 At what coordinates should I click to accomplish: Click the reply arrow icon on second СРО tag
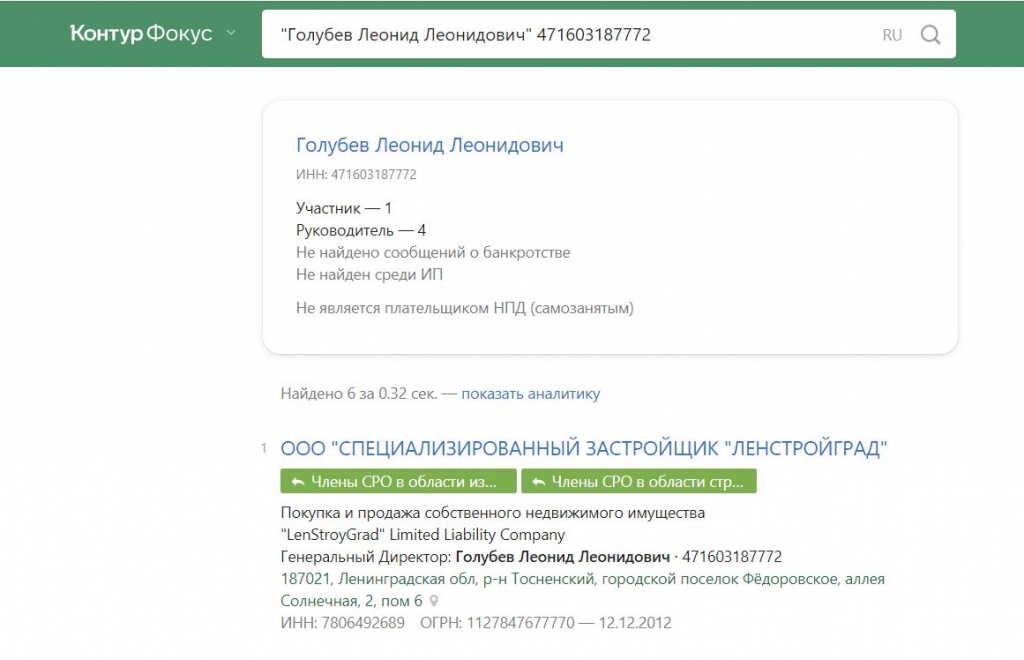[538, 482]
